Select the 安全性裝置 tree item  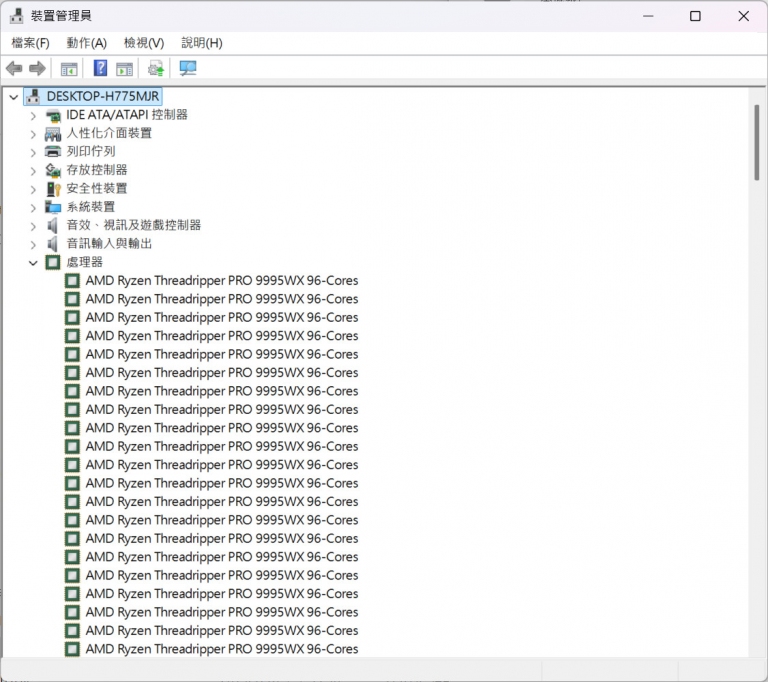coord(96,188)
